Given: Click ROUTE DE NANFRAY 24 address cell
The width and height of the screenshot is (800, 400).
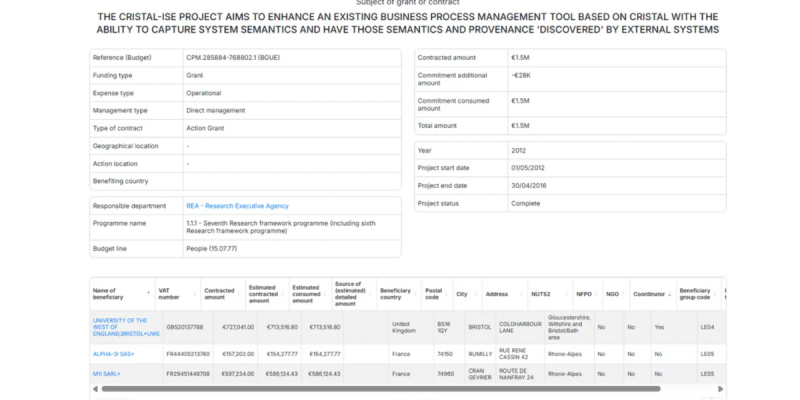Looking at the screenshot, I should coord(517,374).
